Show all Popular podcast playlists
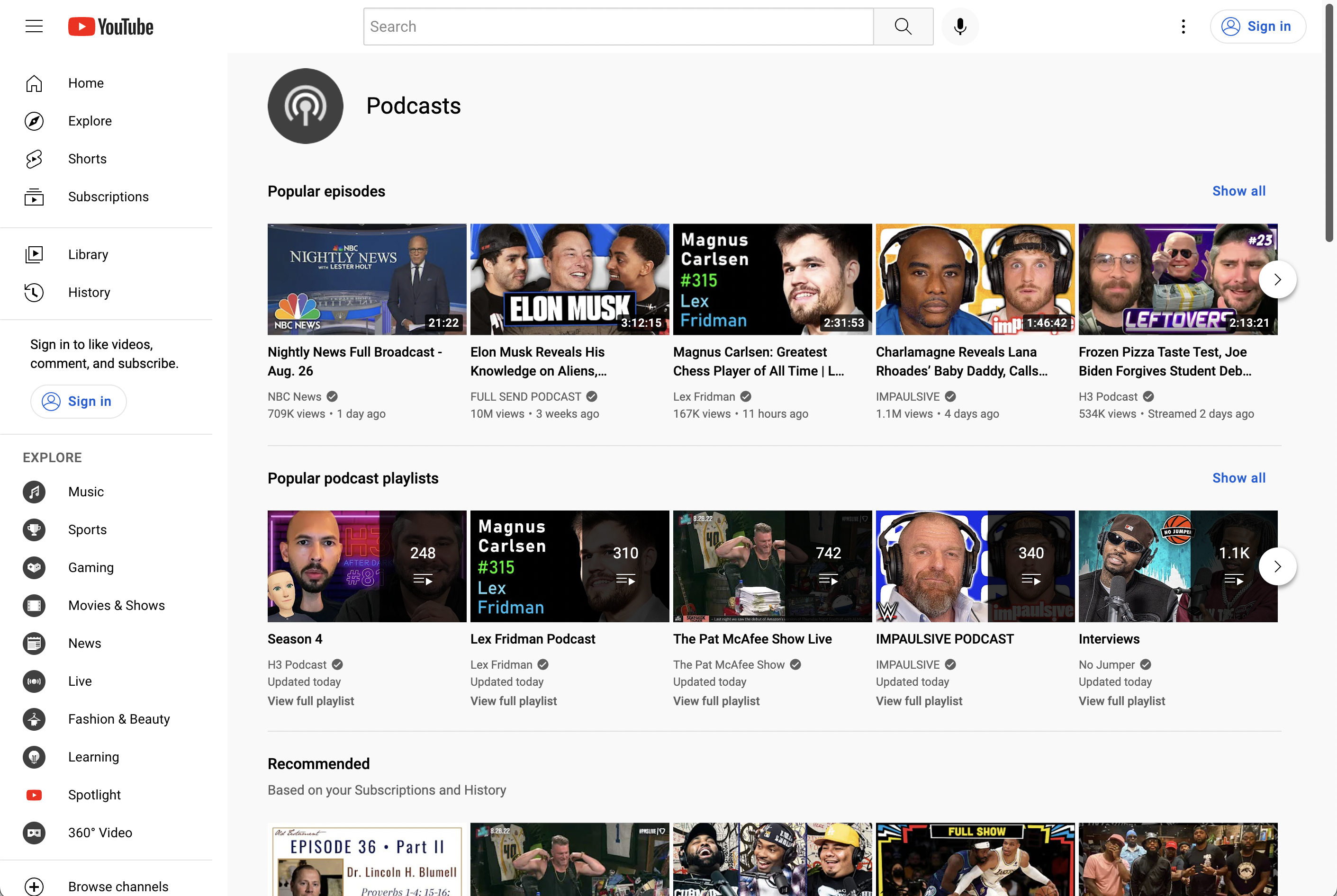This screenshot has height=896, width=1337. 1238,478
